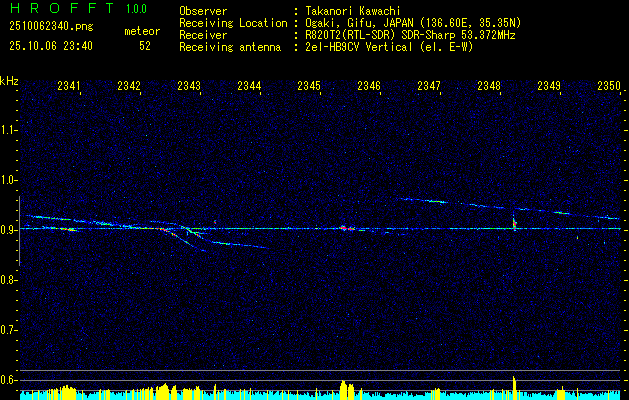Click the kHz axis unit label
The width and height of the screenshot is (629, 400).
[9, 81]
